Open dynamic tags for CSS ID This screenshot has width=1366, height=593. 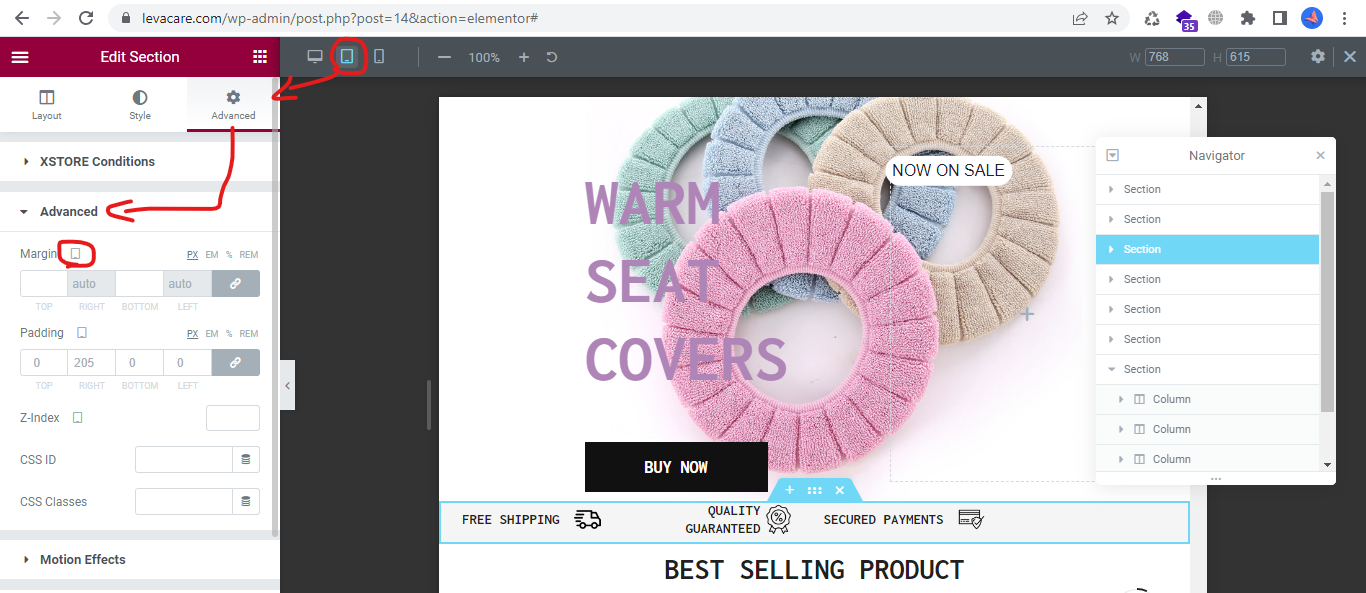coord(246,460)
